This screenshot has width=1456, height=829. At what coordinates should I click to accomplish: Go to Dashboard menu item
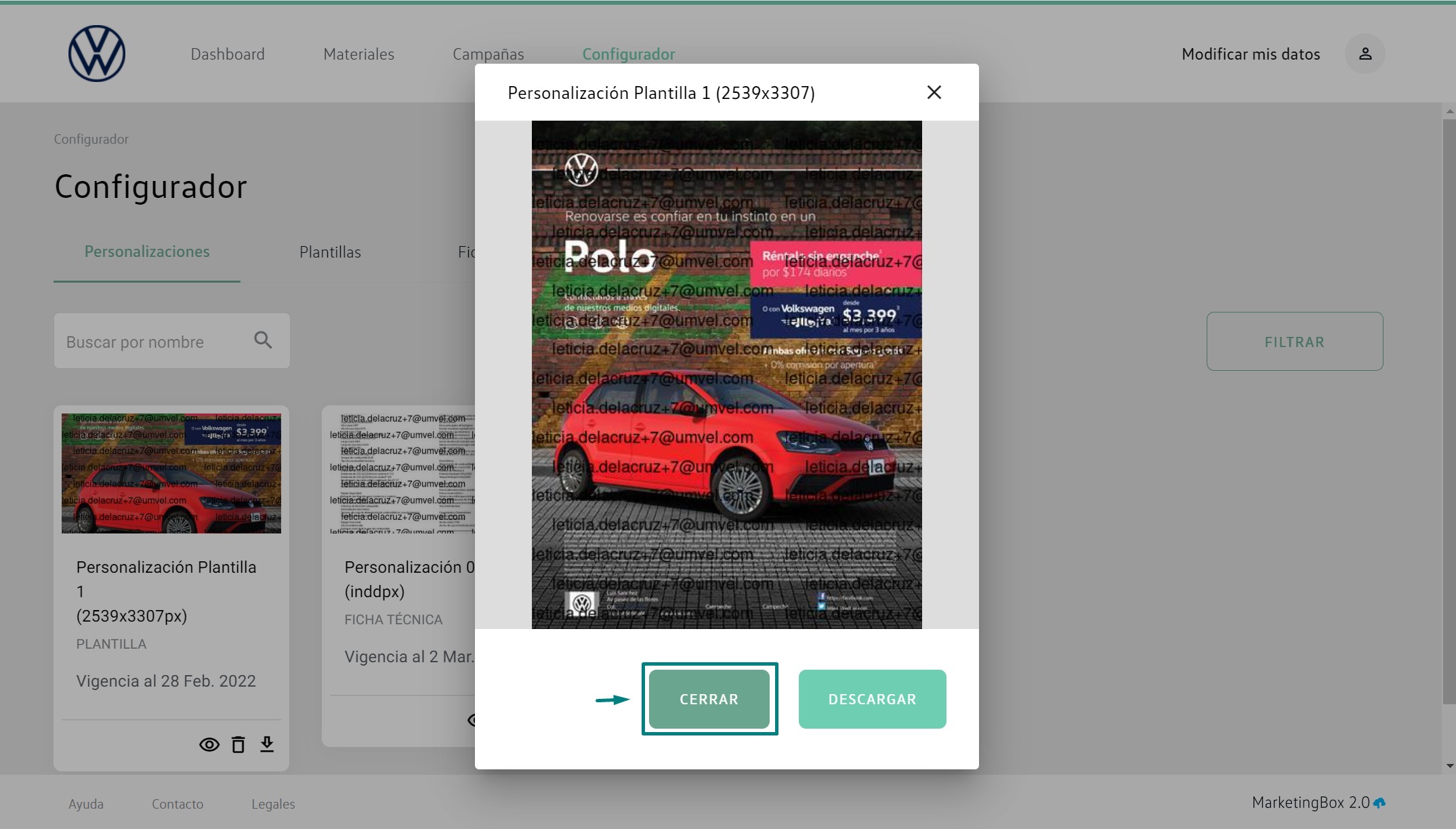tap(228, 54)
